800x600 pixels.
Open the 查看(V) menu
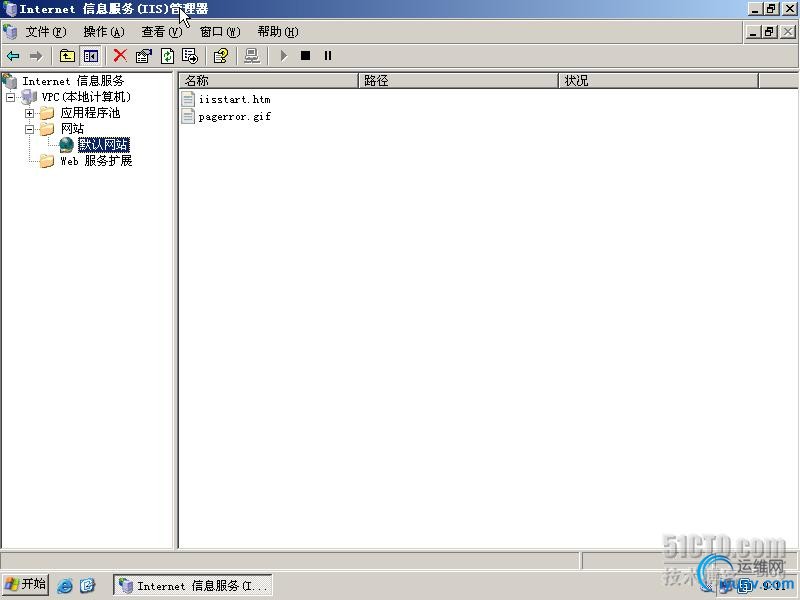coord(162,32)
